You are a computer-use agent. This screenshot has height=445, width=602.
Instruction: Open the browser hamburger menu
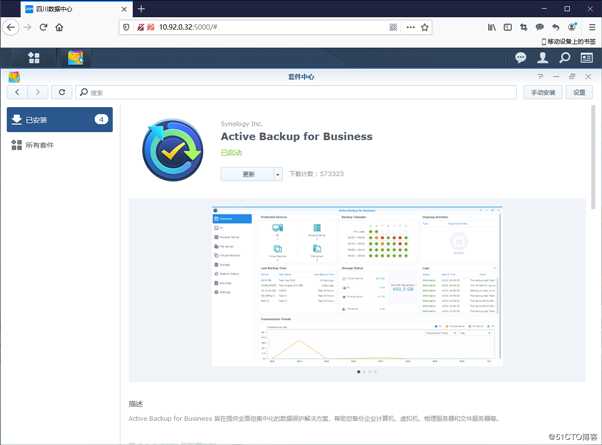click(x=592, y=27)
